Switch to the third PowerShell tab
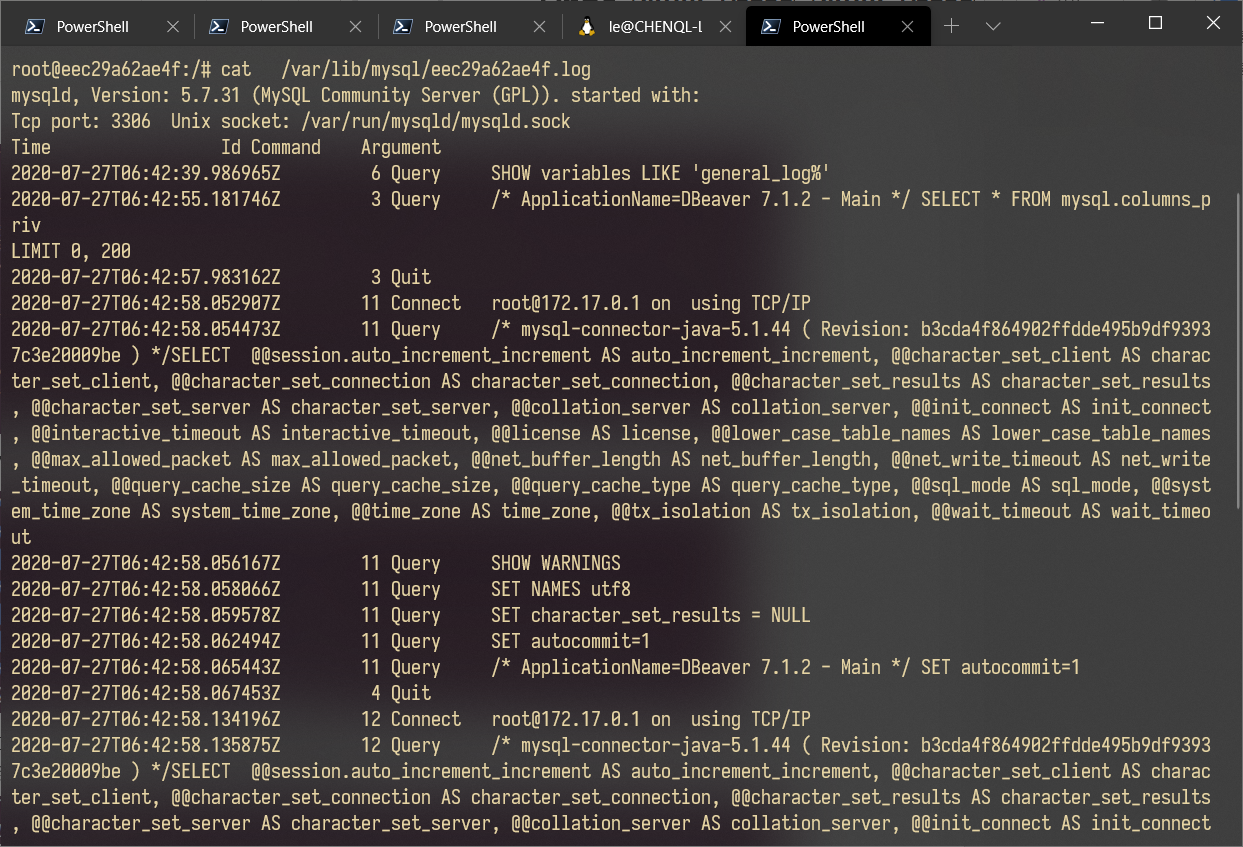The image size is (1243, 847). (460, 27)
